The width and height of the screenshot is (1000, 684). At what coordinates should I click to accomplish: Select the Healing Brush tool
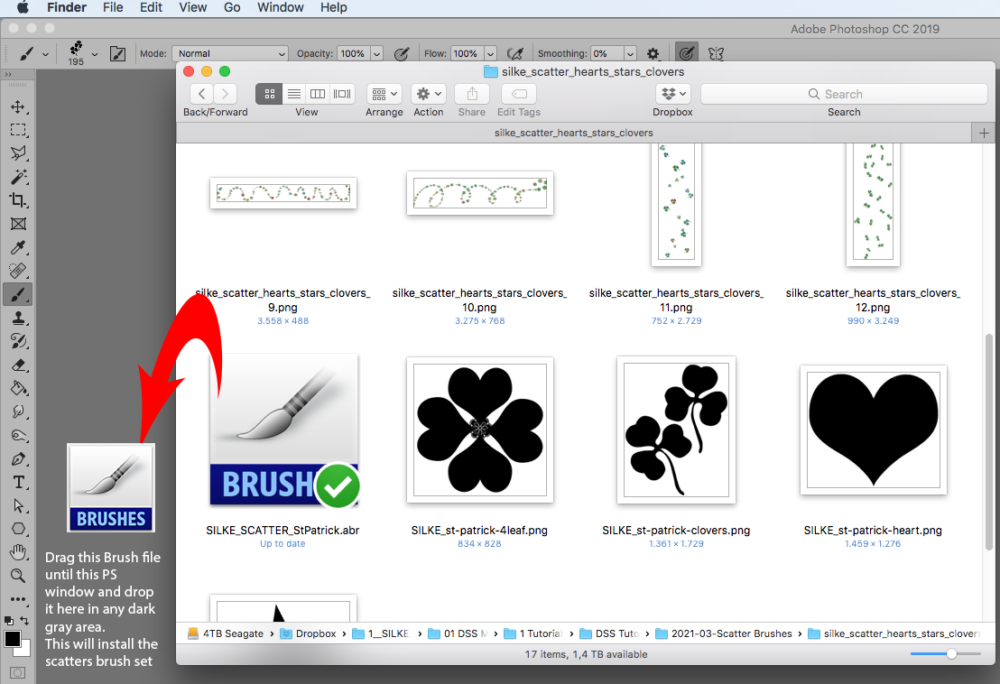click(18, 271)
